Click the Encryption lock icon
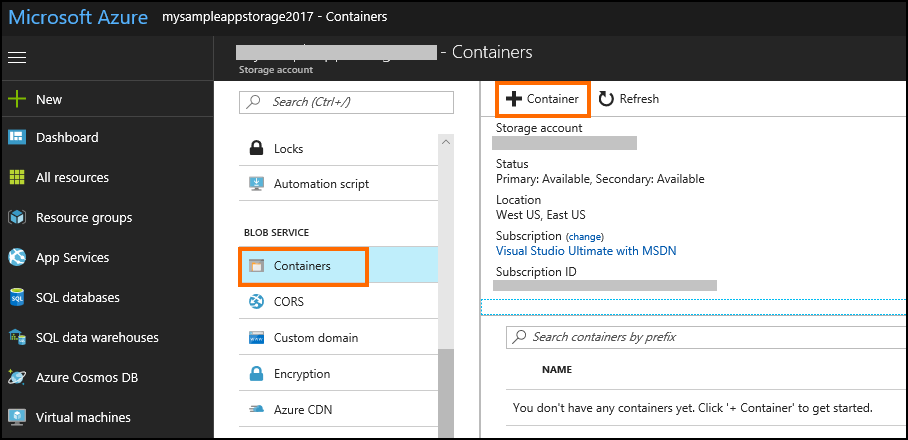Image resolution: width=908 pixels, height=440 pixels. (256, 373)
